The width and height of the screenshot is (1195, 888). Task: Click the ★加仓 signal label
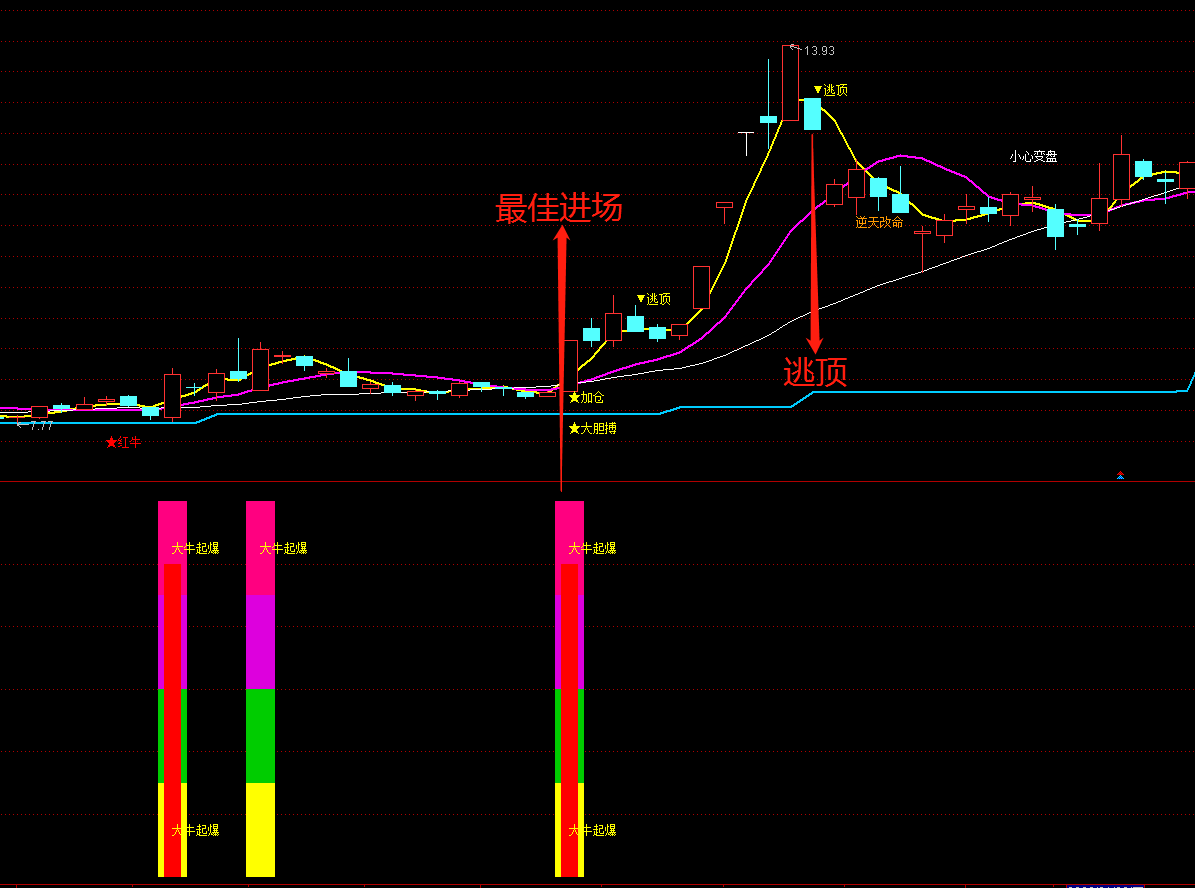pos(586,398)
